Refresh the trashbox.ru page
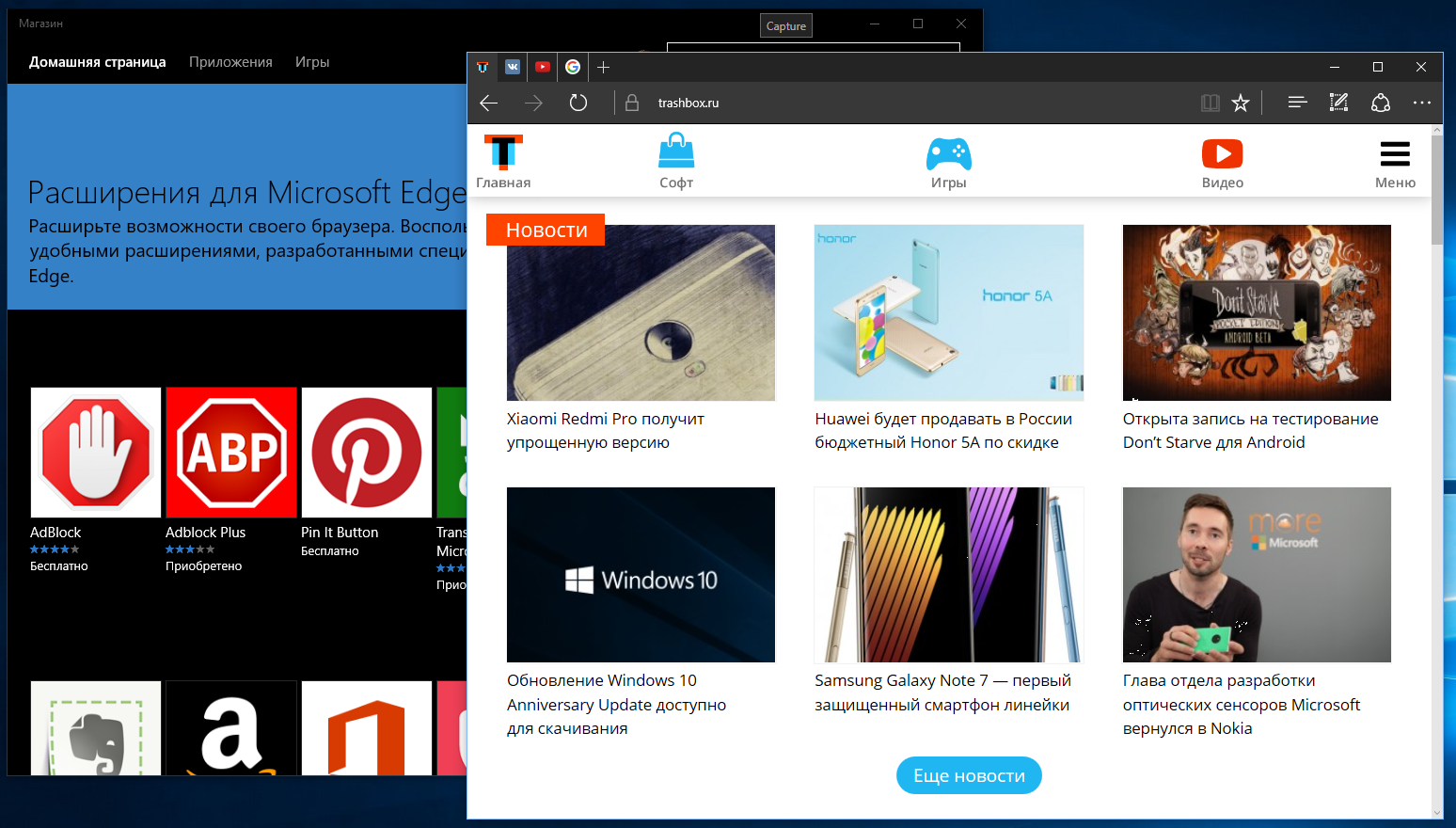Viewport: 1456px width, 828px height. click(x=578, y=103)
